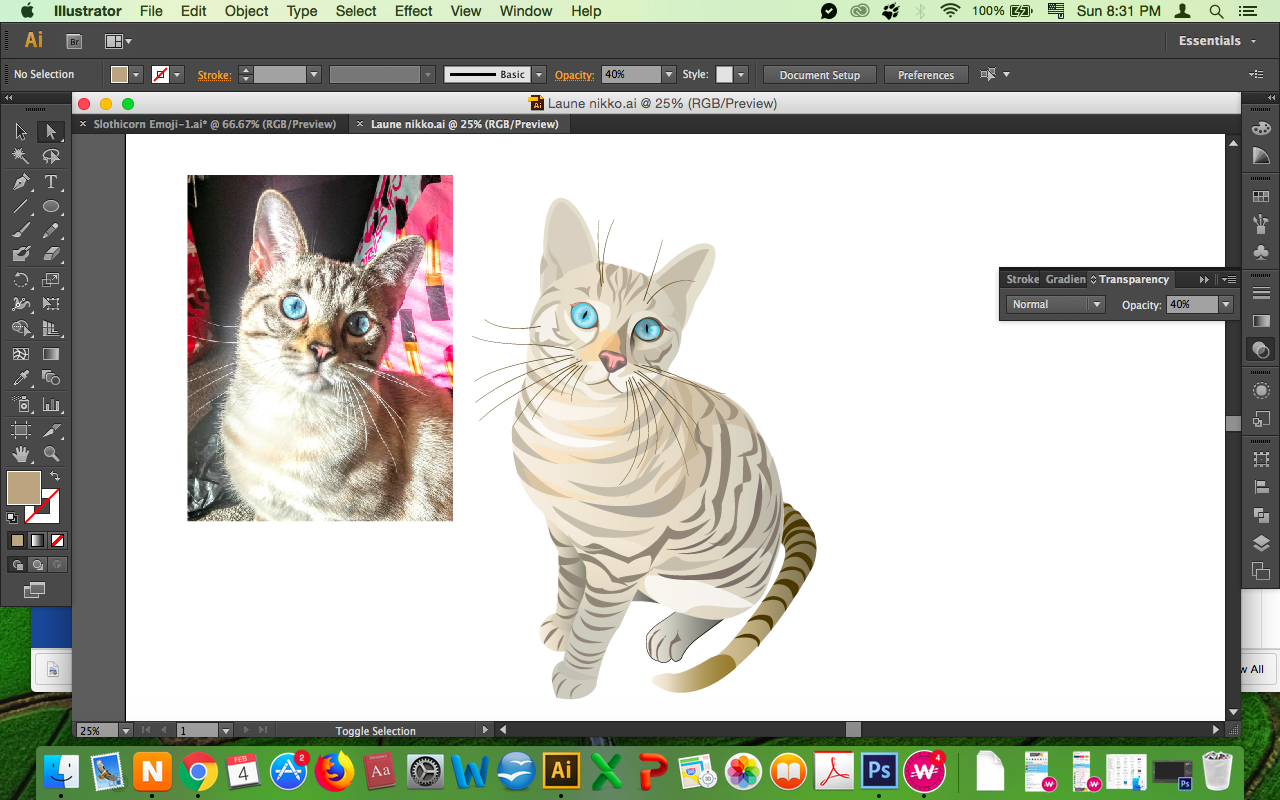Screen dimensions: 1280x800
Task: Select the Direct Selection tool
Action: pos(51,132)
